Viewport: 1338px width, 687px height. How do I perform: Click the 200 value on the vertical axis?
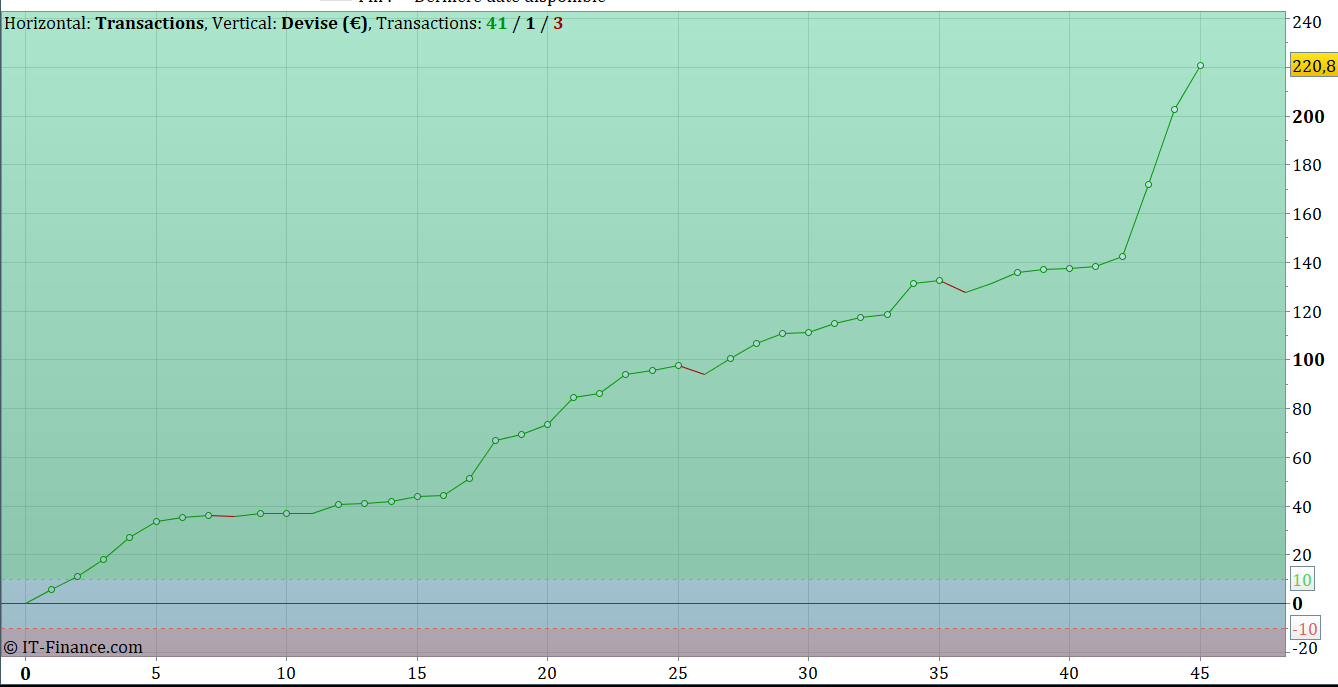coord(1308,117)
